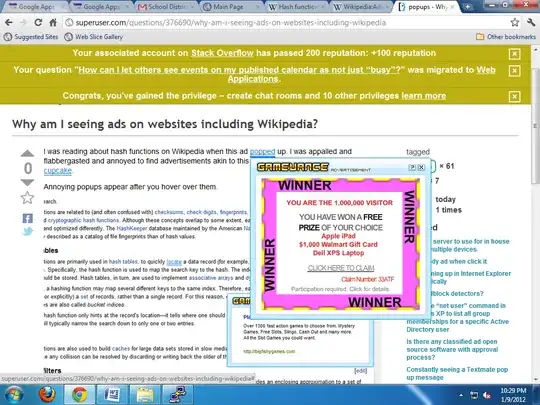540x405 pixels.
Task: Switch to the Main Page tab
Action: click(231, 7)
